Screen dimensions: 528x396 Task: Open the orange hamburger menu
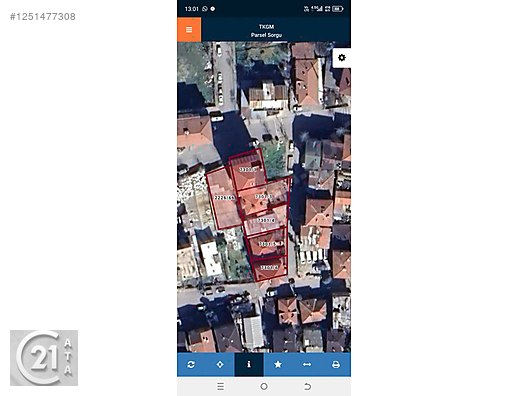click(189, 30)
